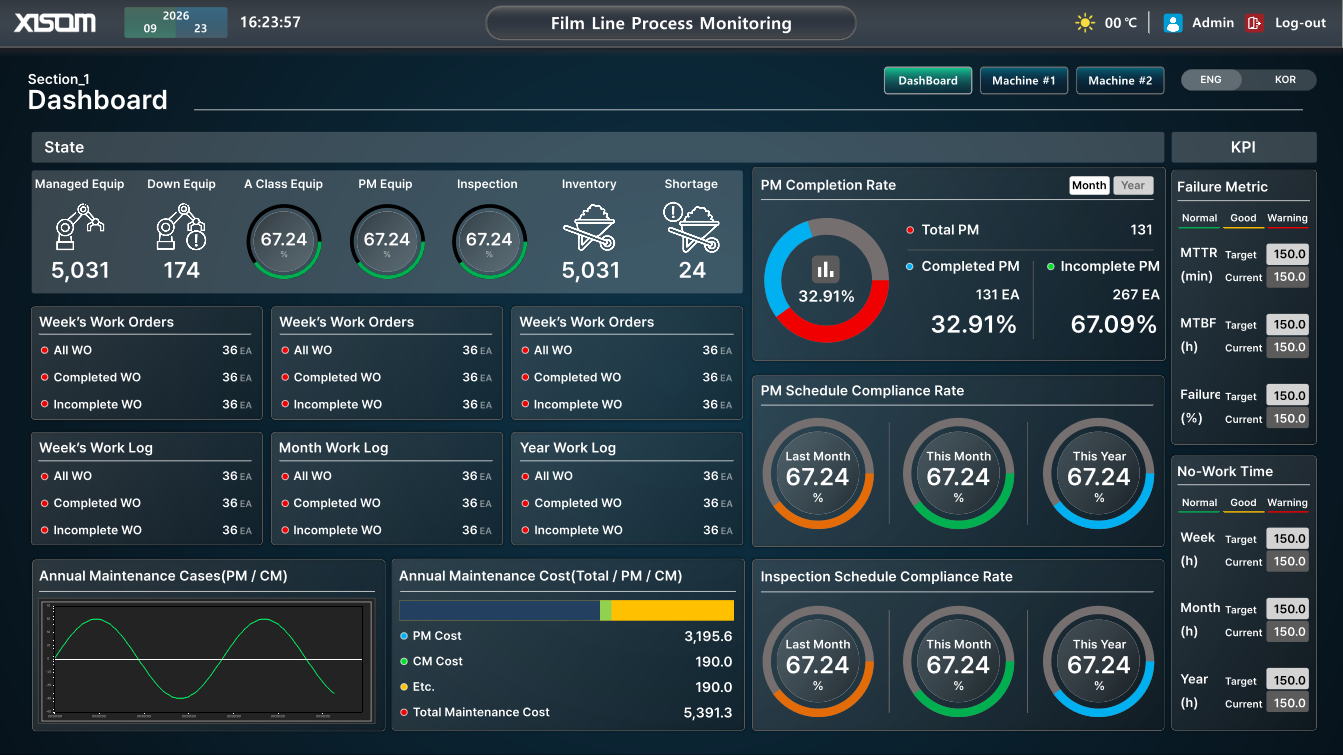
Task: Select Year in PM Completion Rate
Action: pyautogui.click(x=1133, y=185)
